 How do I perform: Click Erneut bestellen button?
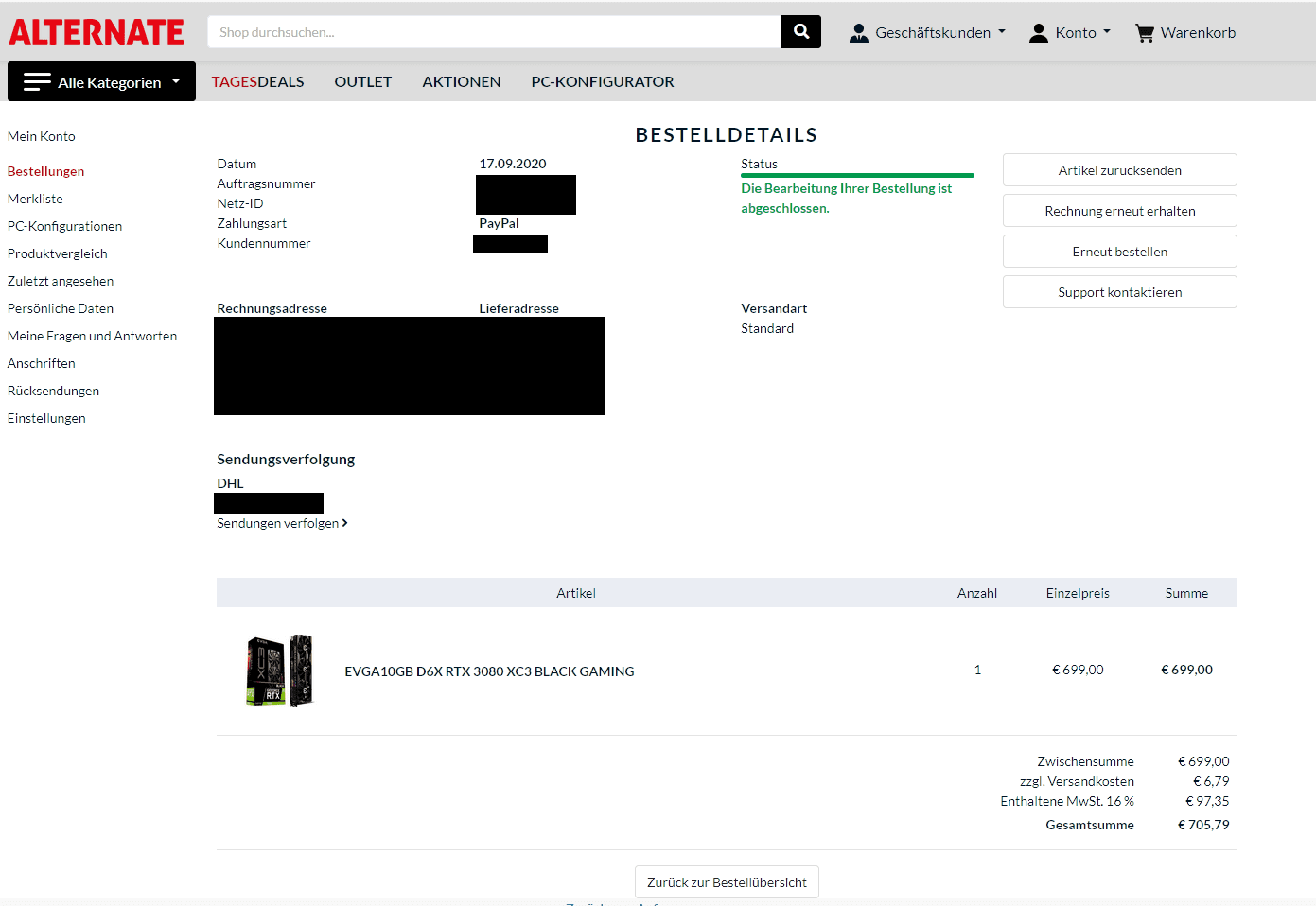tap(1120, 252)
